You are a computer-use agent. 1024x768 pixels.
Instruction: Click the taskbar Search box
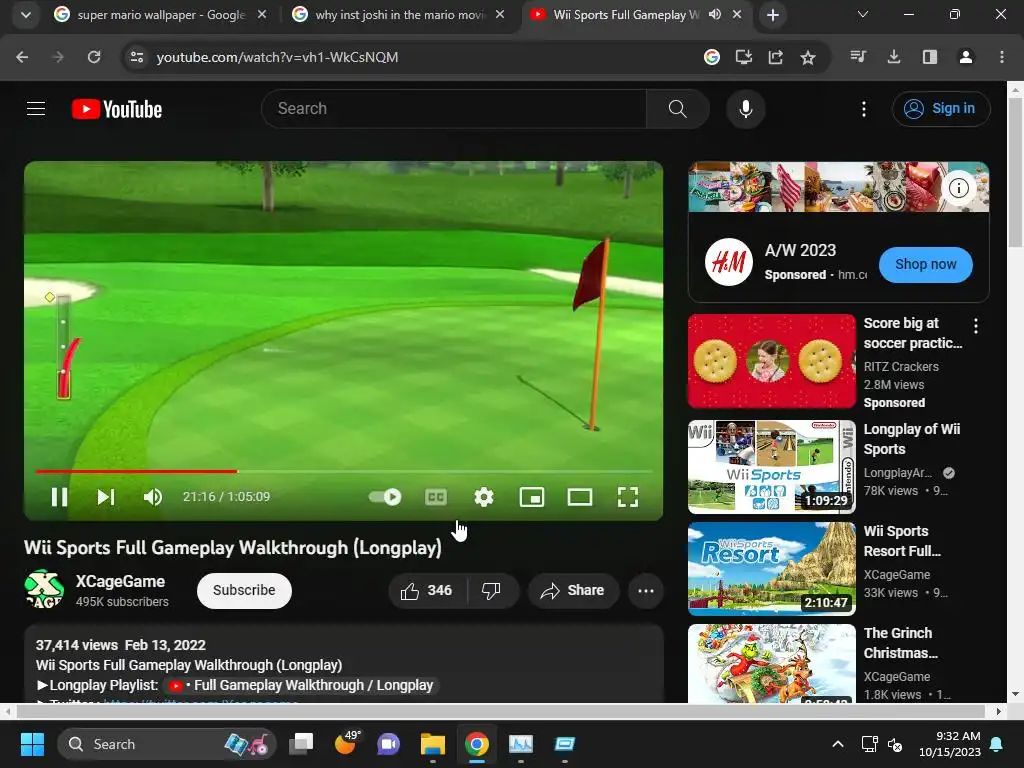click(x=167, y=744)
